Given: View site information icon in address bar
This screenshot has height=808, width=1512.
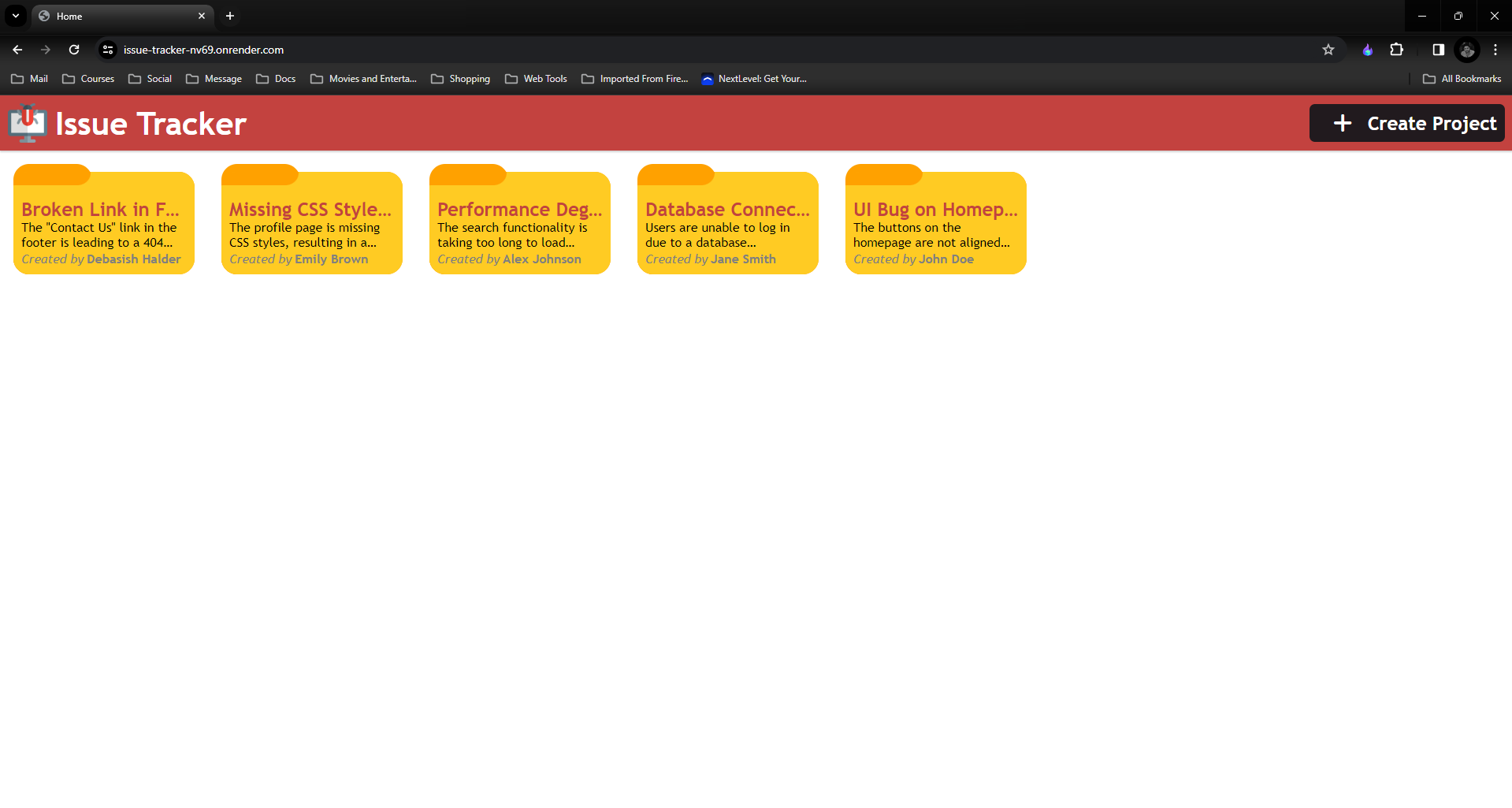Looking at the screenshot, I should tap(108, 50).
